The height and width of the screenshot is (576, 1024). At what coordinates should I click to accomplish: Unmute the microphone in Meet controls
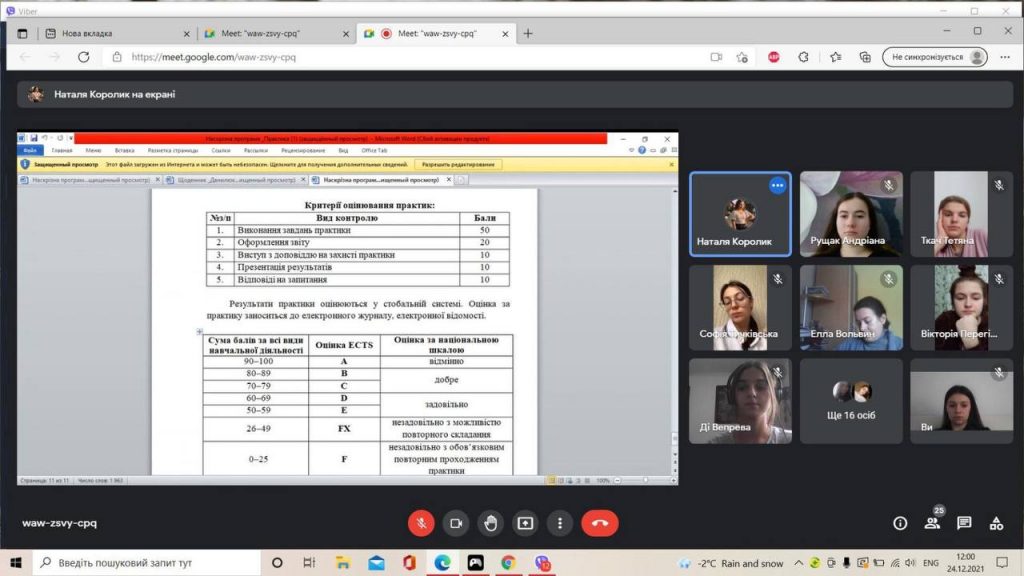421,523
